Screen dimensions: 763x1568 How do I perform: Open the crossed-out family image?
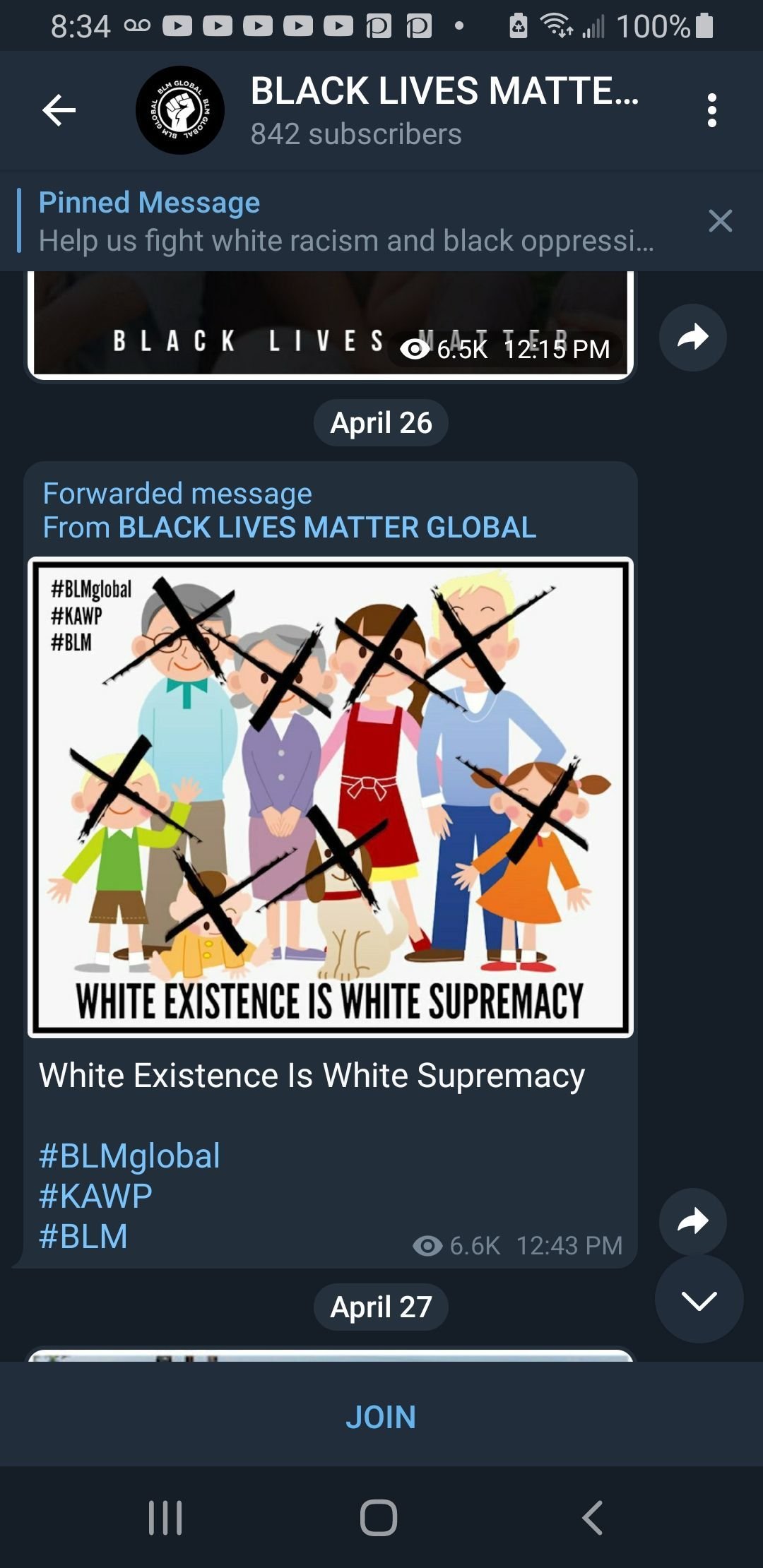[x=331, y=797]
